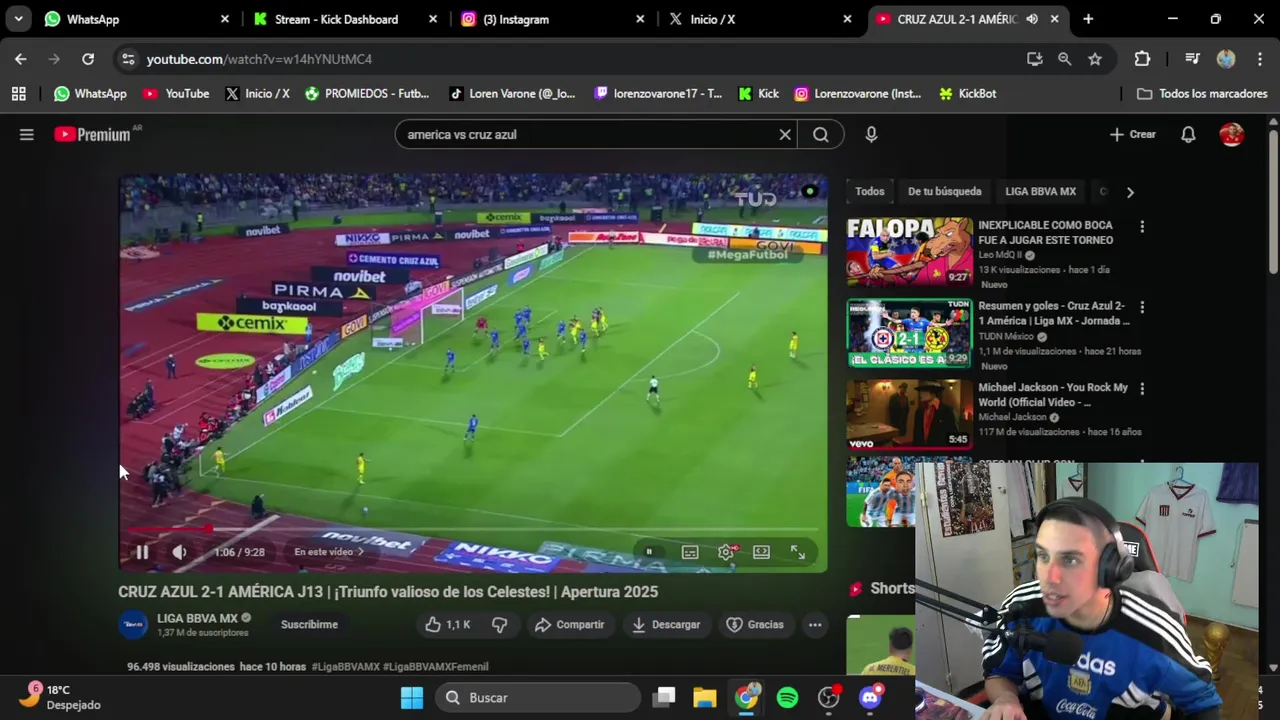Open the #LigaBBVAMX hashtag

tap(345, 666)
